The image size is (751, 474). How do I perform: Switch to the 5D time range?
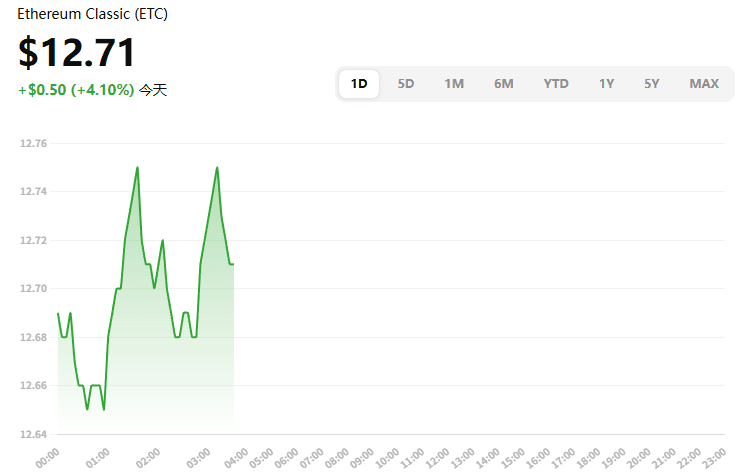(x=406, y=84)
